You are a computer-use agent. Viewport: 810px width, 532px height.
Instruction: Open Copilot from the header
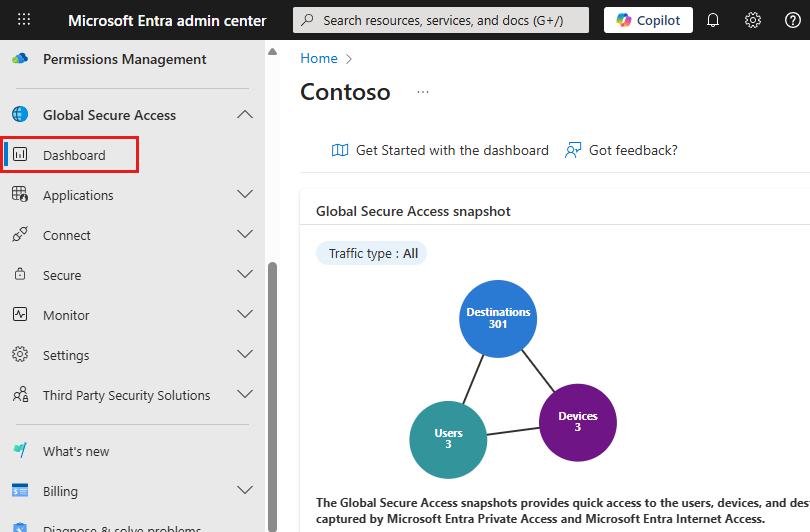(648, 20)
